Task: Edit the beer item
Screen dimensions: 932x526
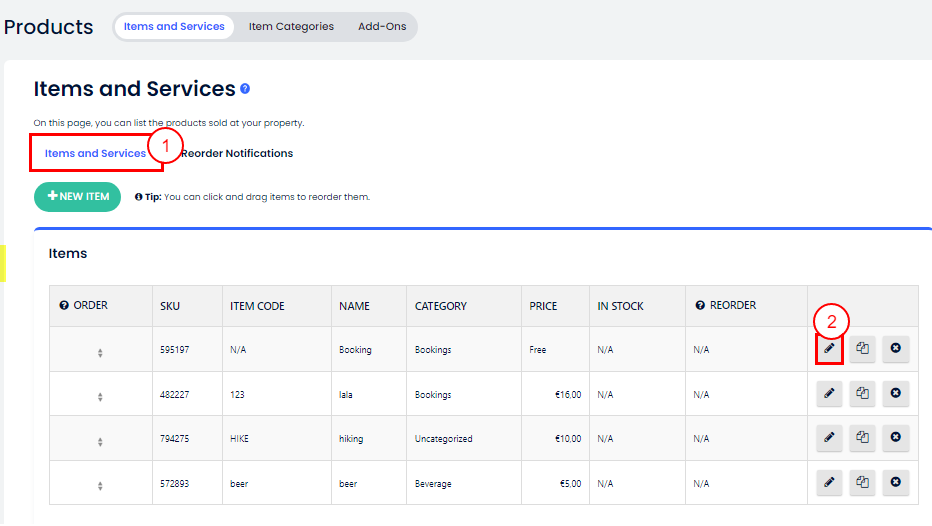Action: 829,483
